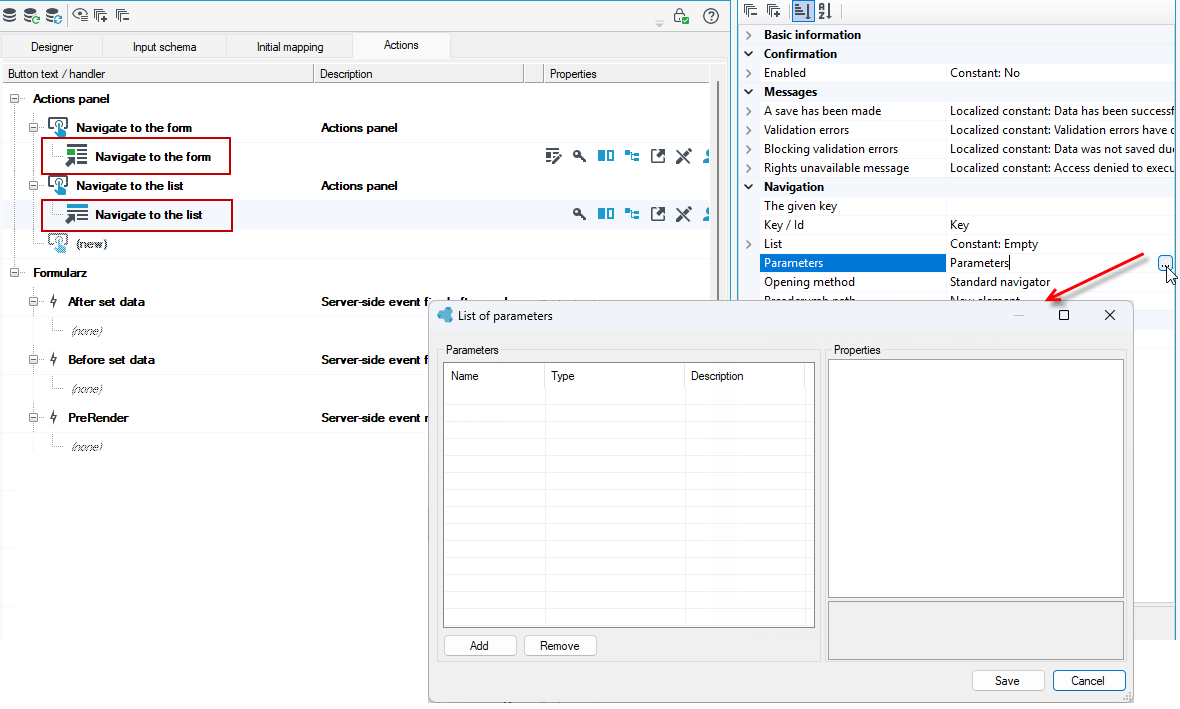Click the database icon with green refresh badge

click(32, 15)
